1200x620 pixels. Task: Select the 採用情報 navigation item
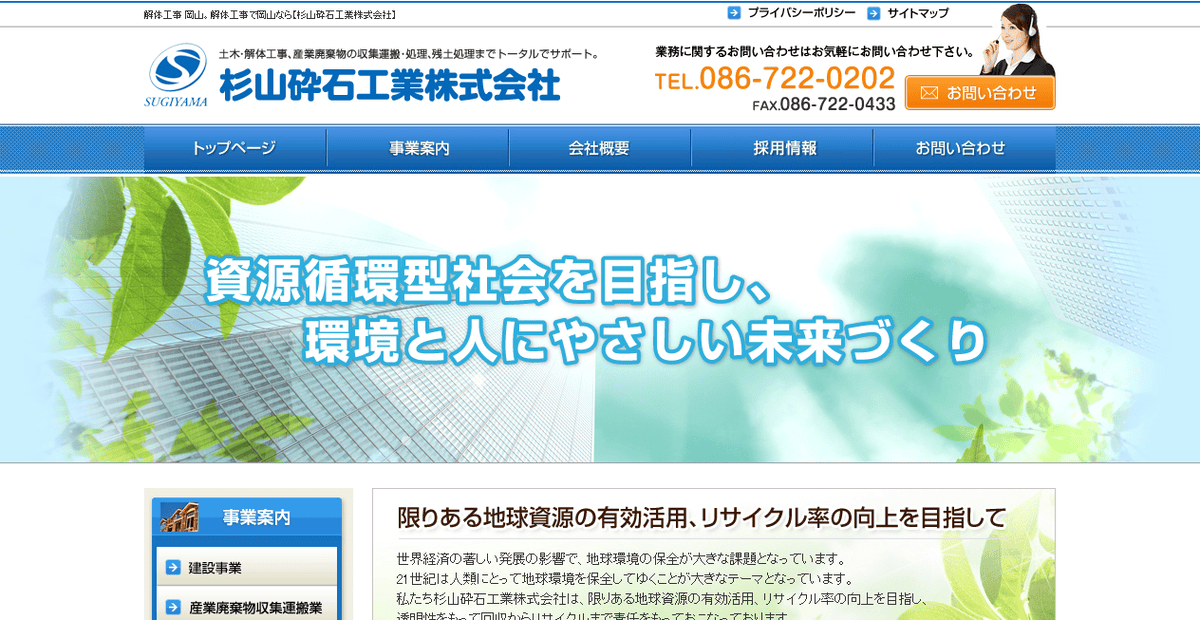[x=783, y=147]
